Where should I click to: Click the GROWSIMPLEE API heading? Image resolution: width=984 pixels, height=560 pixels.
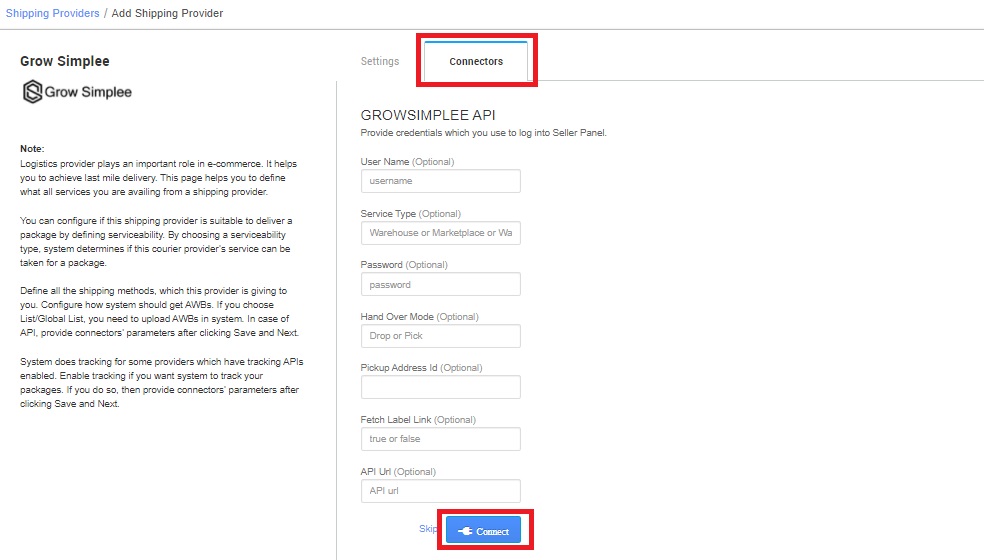(428, 115)
